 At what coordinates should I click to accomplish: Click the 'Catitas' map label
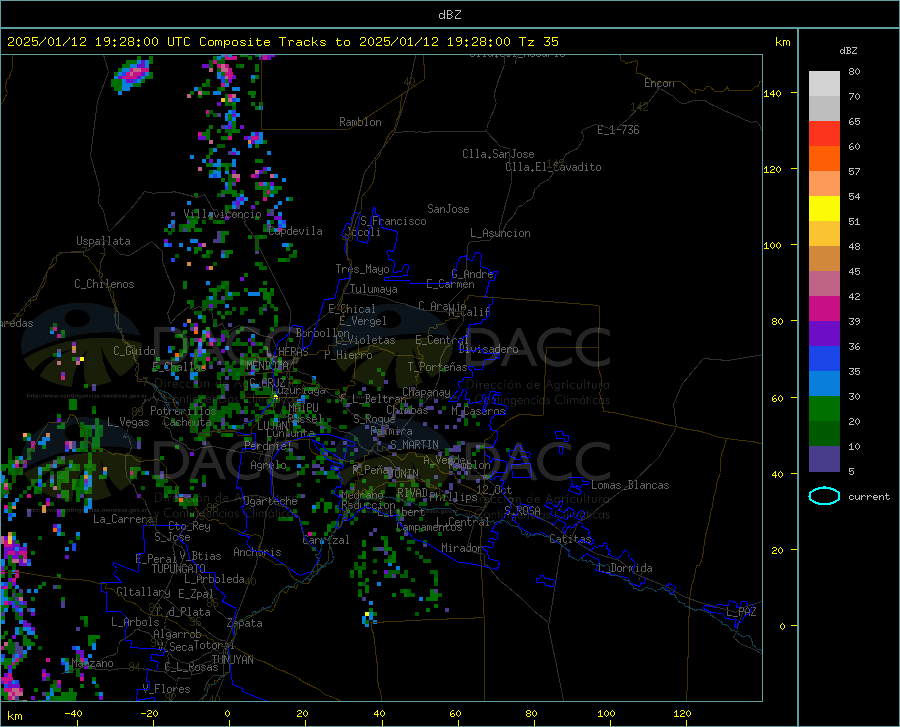pos(571,539)
